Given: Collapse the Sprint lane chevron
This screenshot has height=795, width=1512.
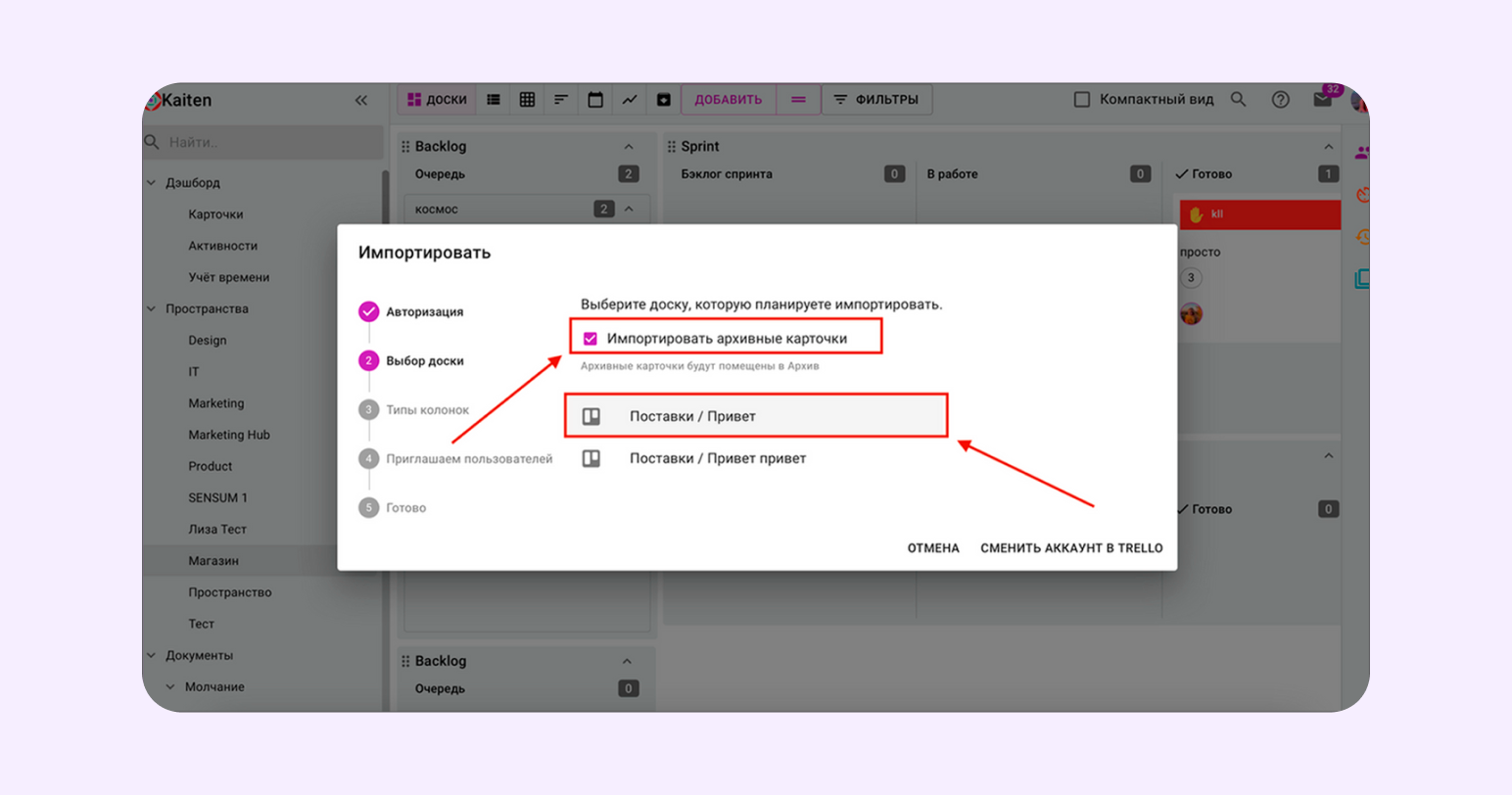Looking at the screenshot, I should point(1328,146).
